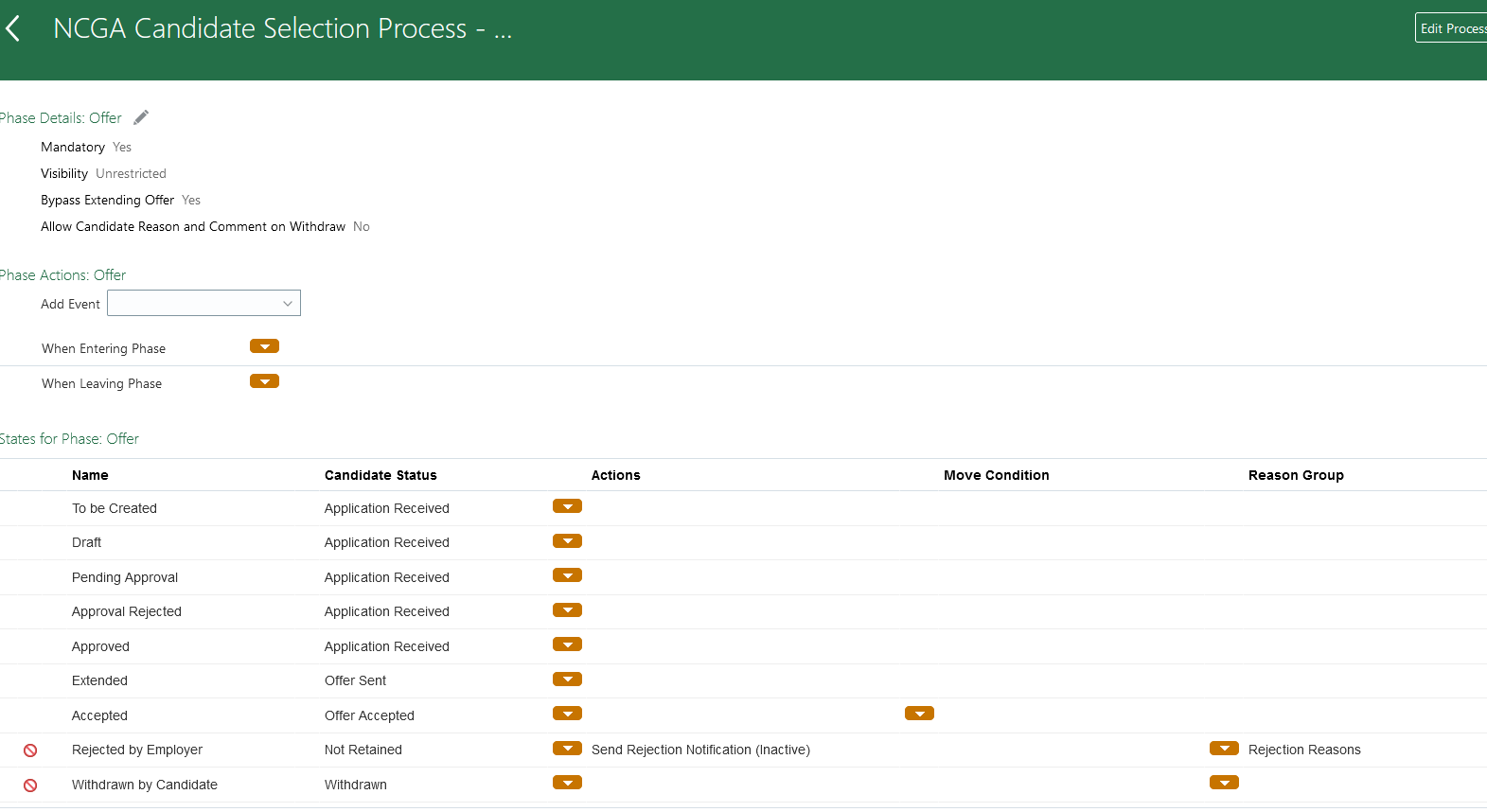Screen dimensions: 1487x812
Task: Open actions menu for Approved state
Action: tap(567, 644)
